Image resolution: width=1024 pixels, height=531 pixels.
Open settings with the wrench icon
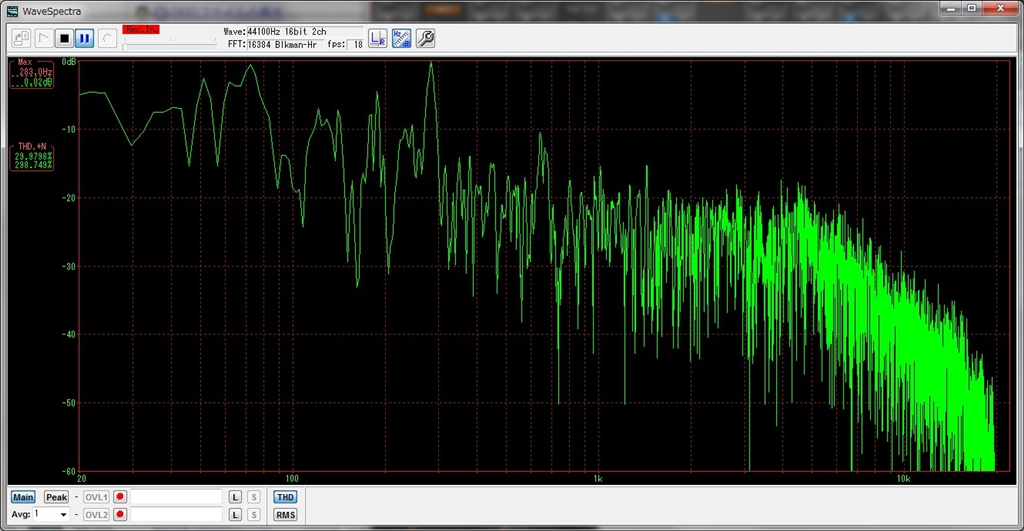pos(425,38)
